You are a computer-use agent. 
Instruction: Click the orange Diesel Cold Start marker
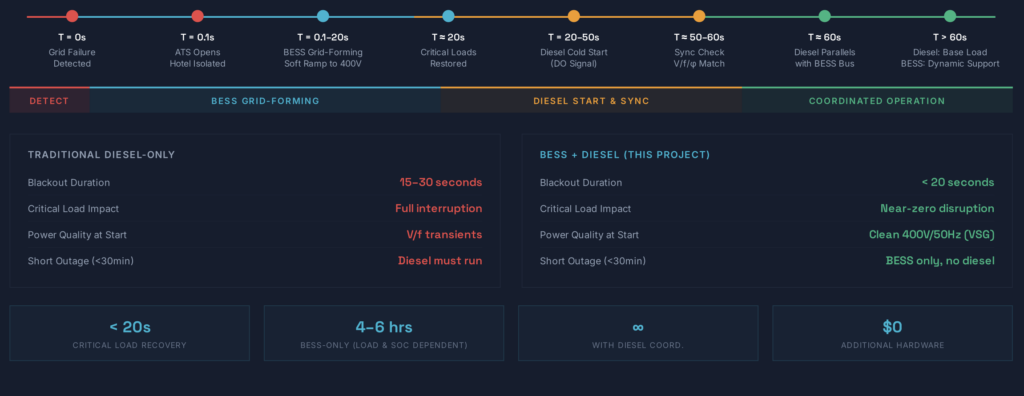(573, 16)
